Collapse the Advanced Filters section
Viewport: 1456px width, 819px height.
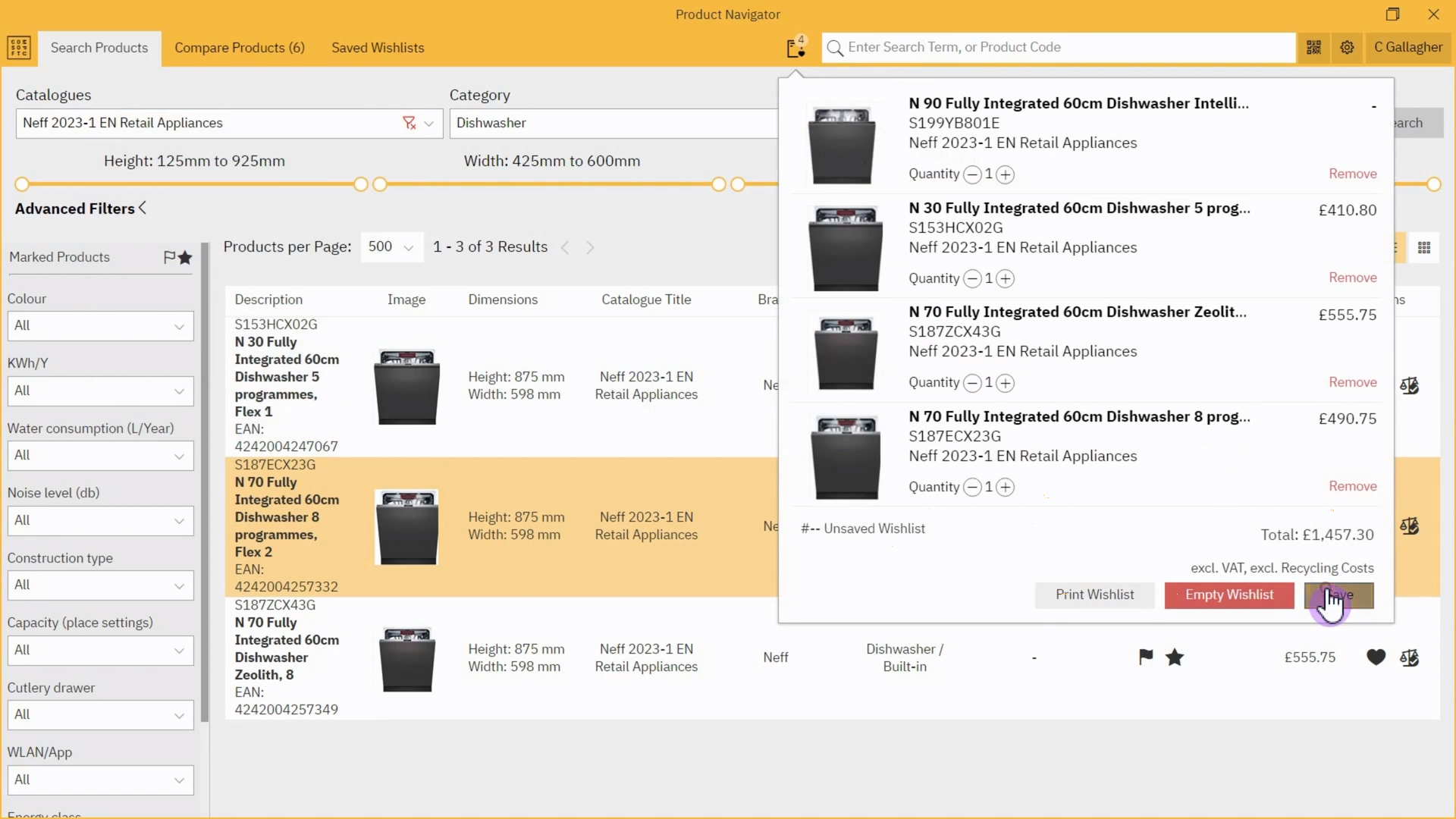click(x=81, y=209)
